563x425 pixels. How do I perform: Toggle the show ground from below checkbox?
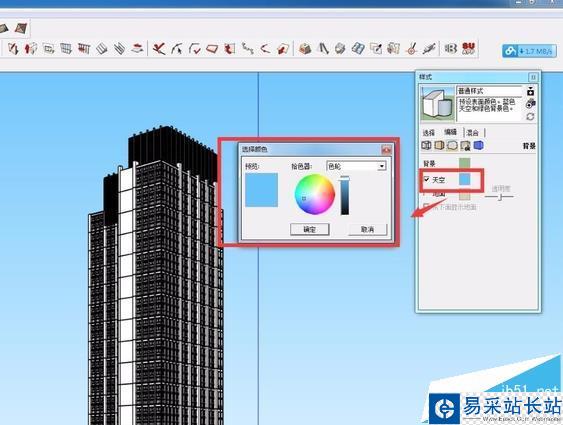pyautogui.click(x=426, y=206)
